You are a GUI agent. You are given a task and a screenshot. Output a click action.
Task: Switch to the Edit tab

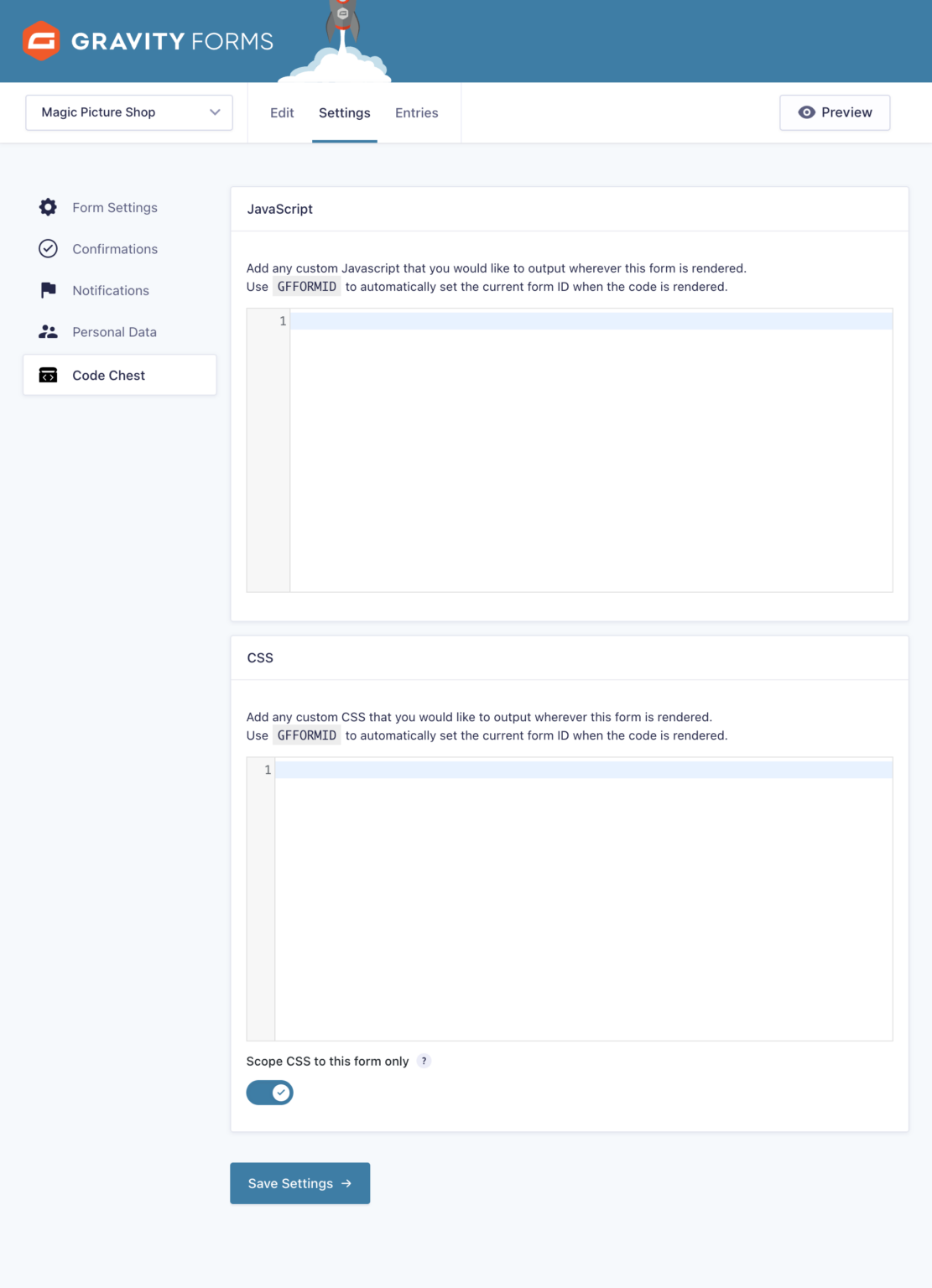pos(282,113)
